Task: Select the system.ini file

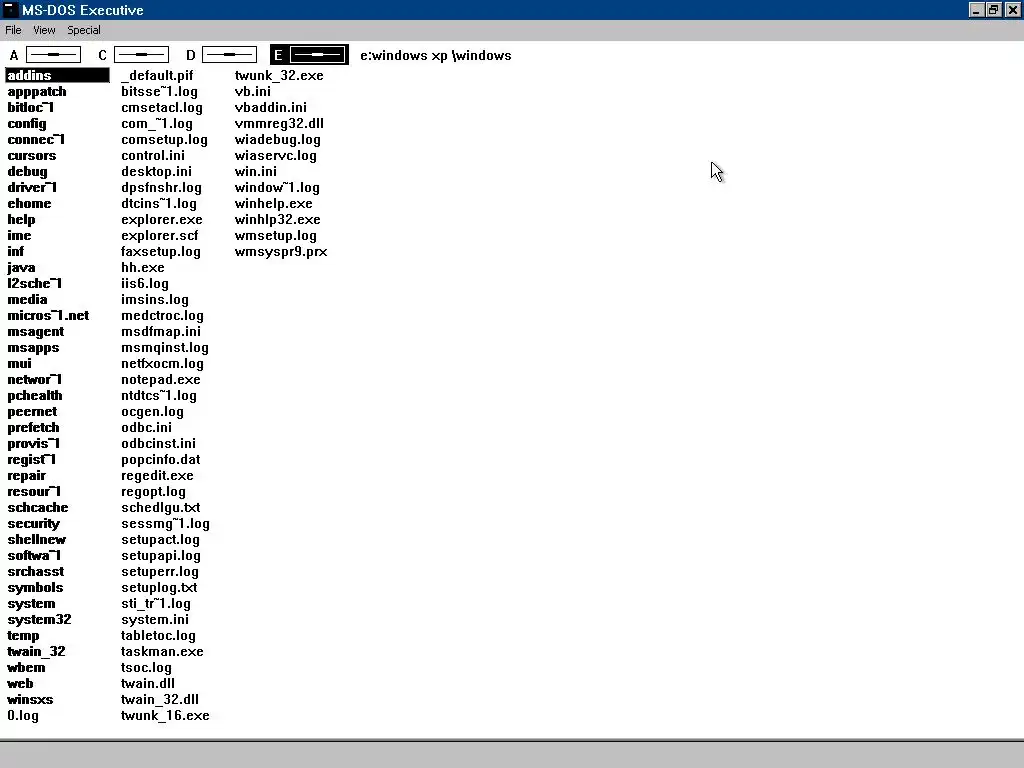Action: (x=155, y=619)
